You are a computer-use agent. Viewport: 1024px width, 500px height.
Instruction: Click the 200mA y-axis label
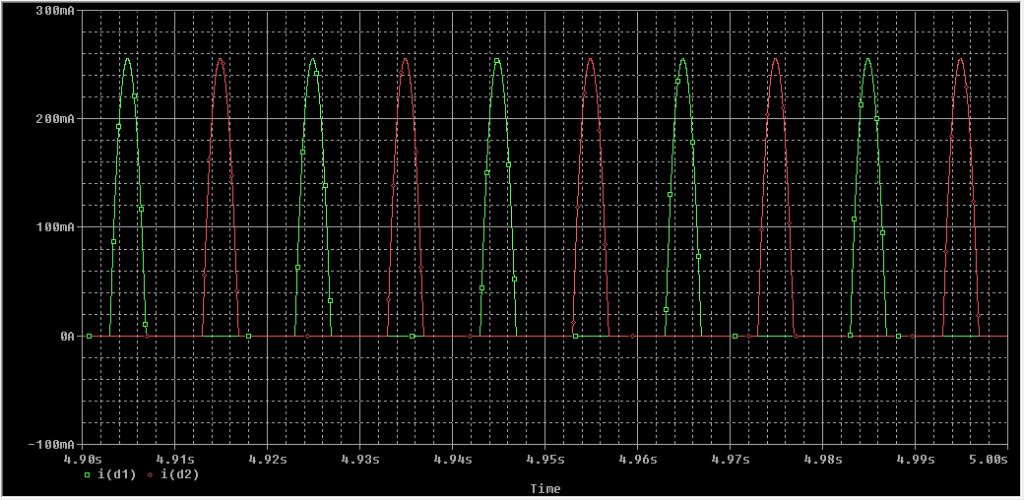(x=56, y=119)
